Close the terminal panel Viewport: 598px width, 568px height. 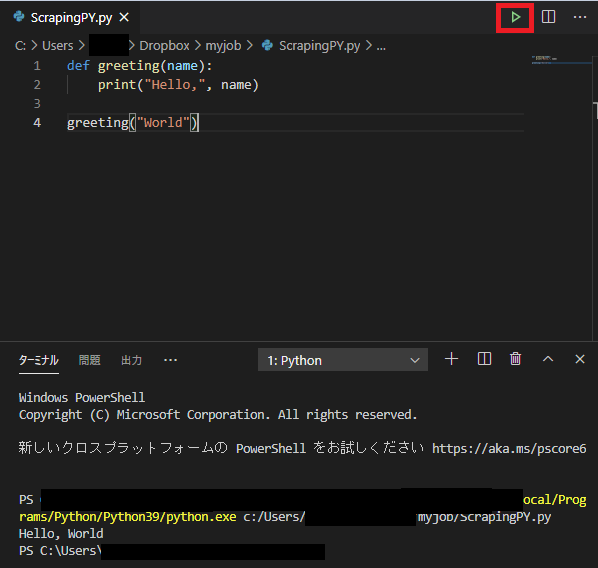point(580,359)
